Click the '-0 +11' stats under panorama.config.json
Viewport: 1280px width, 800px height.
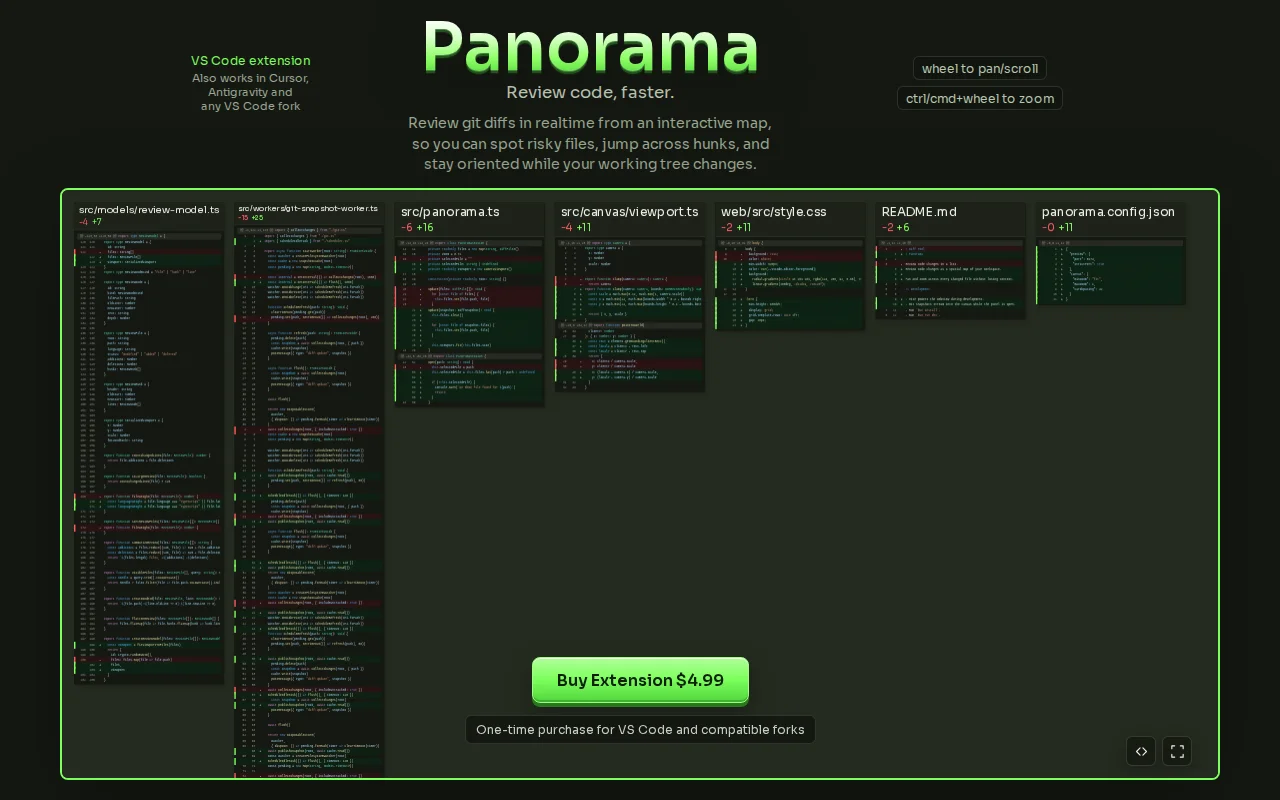pos(1057,228)
